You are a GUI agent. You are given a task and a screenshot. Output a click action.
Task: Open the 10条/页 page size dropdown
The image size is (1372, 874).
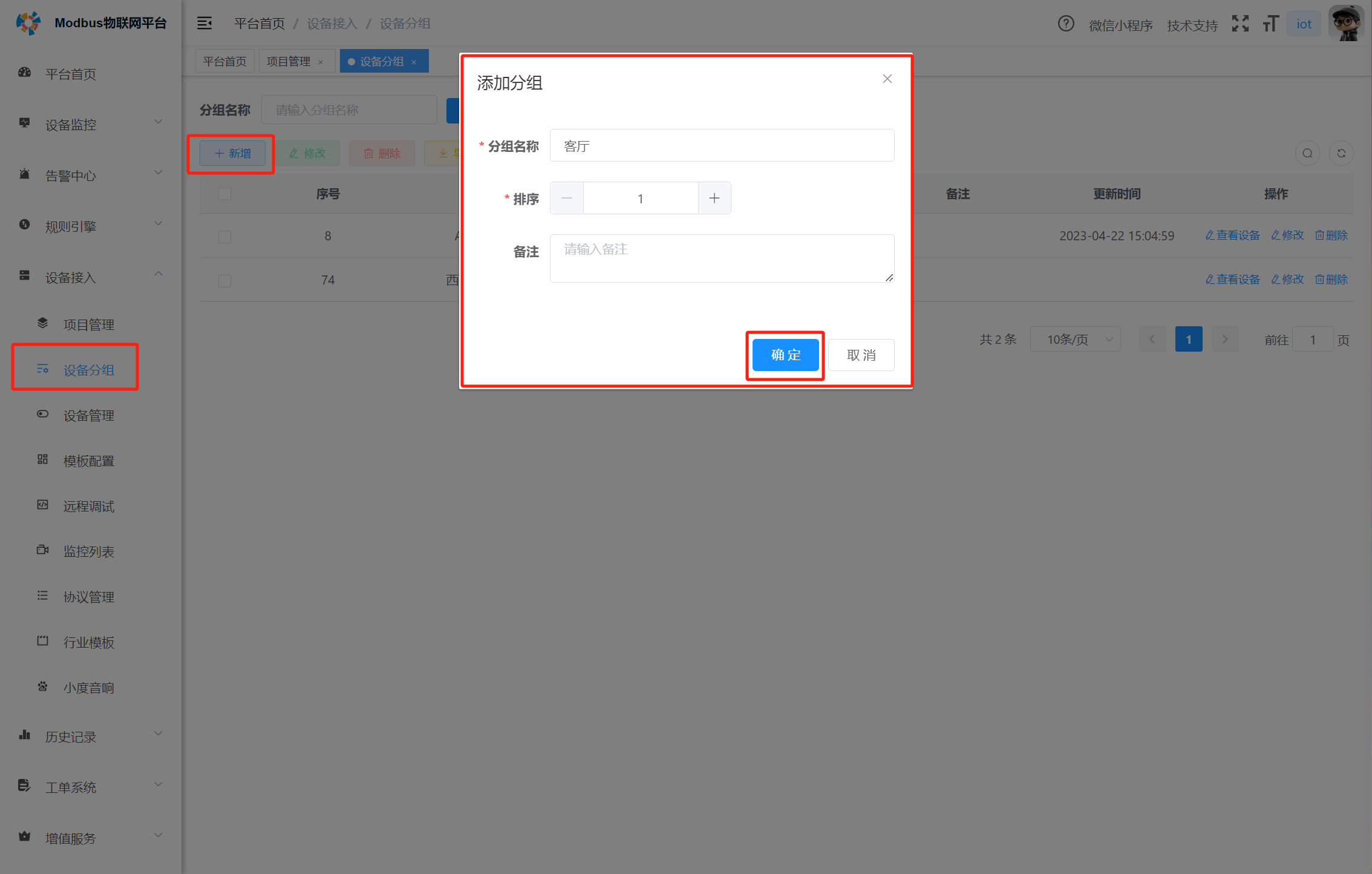[1075, 340]
